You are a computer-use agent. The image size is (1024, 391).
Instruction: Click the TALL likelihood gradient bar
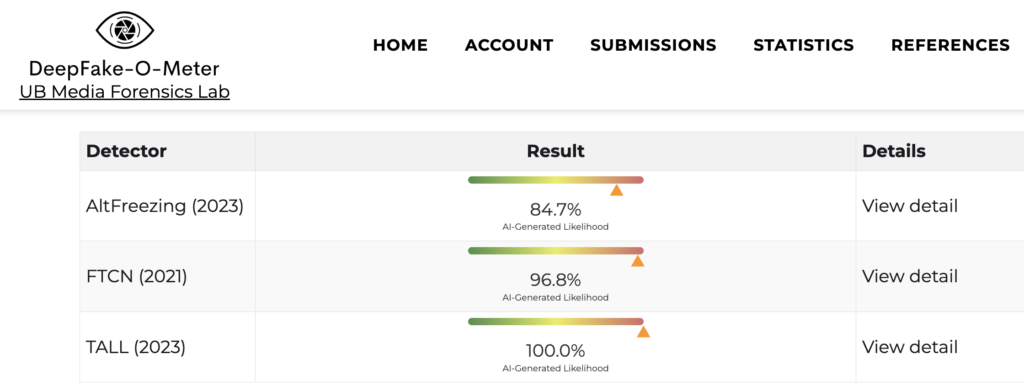tap(556, 321)
